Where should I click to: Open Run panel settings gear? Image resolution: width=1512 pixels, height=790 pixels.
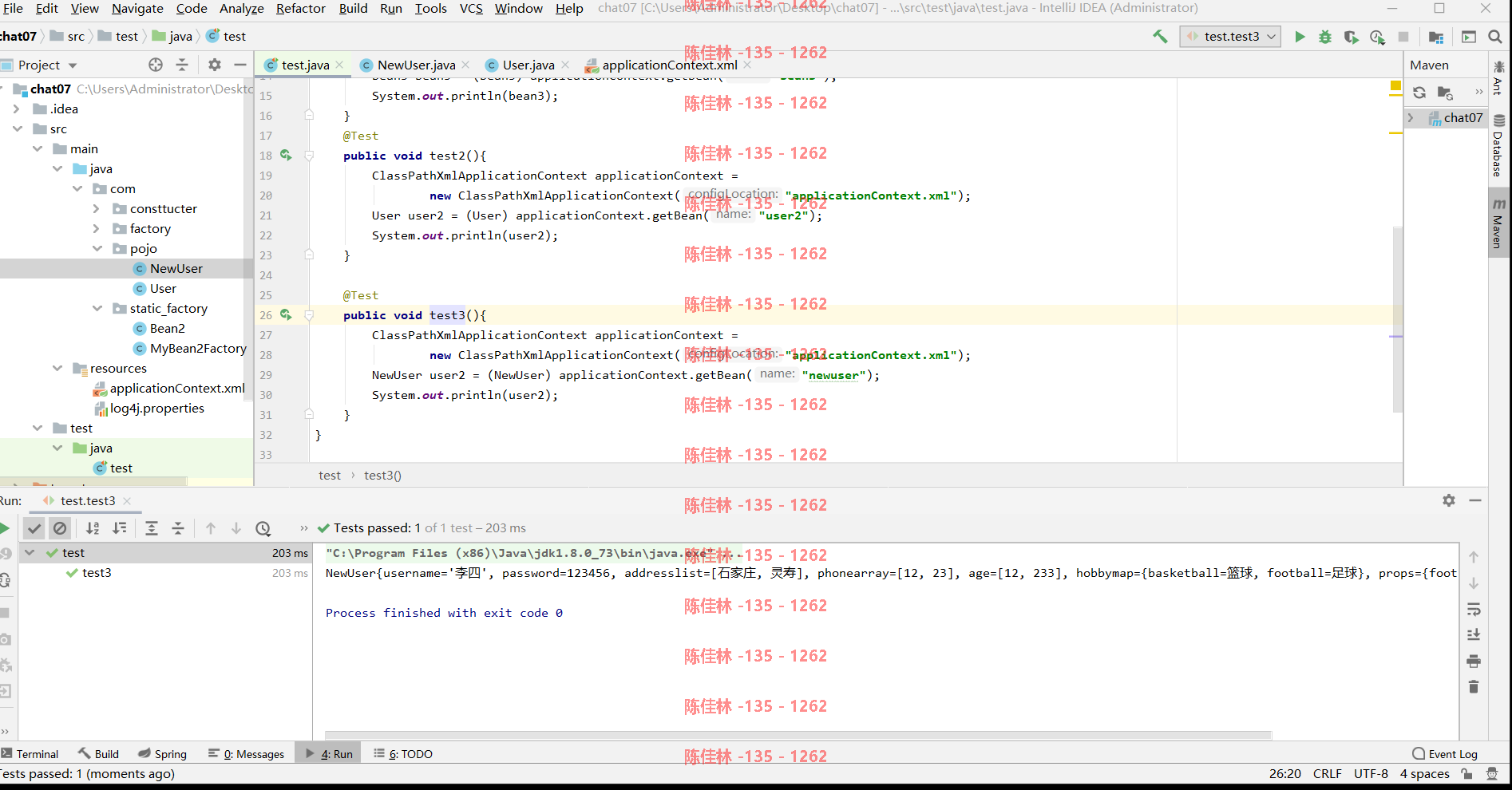[1449, 500]
